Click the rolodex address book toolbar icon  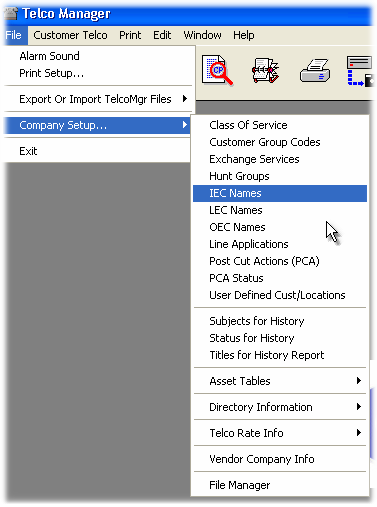tap(266, 70)
